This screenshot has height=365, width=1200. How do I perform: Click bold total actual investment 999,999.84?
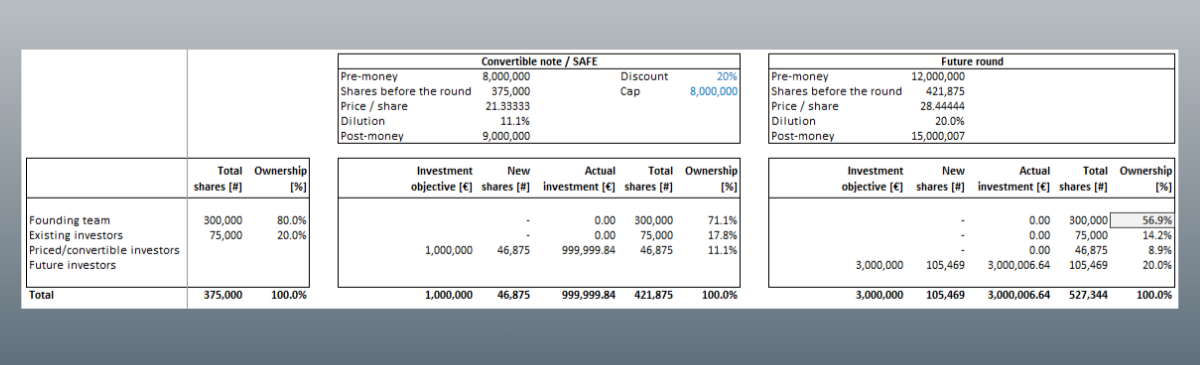click(x=589, y=296)
